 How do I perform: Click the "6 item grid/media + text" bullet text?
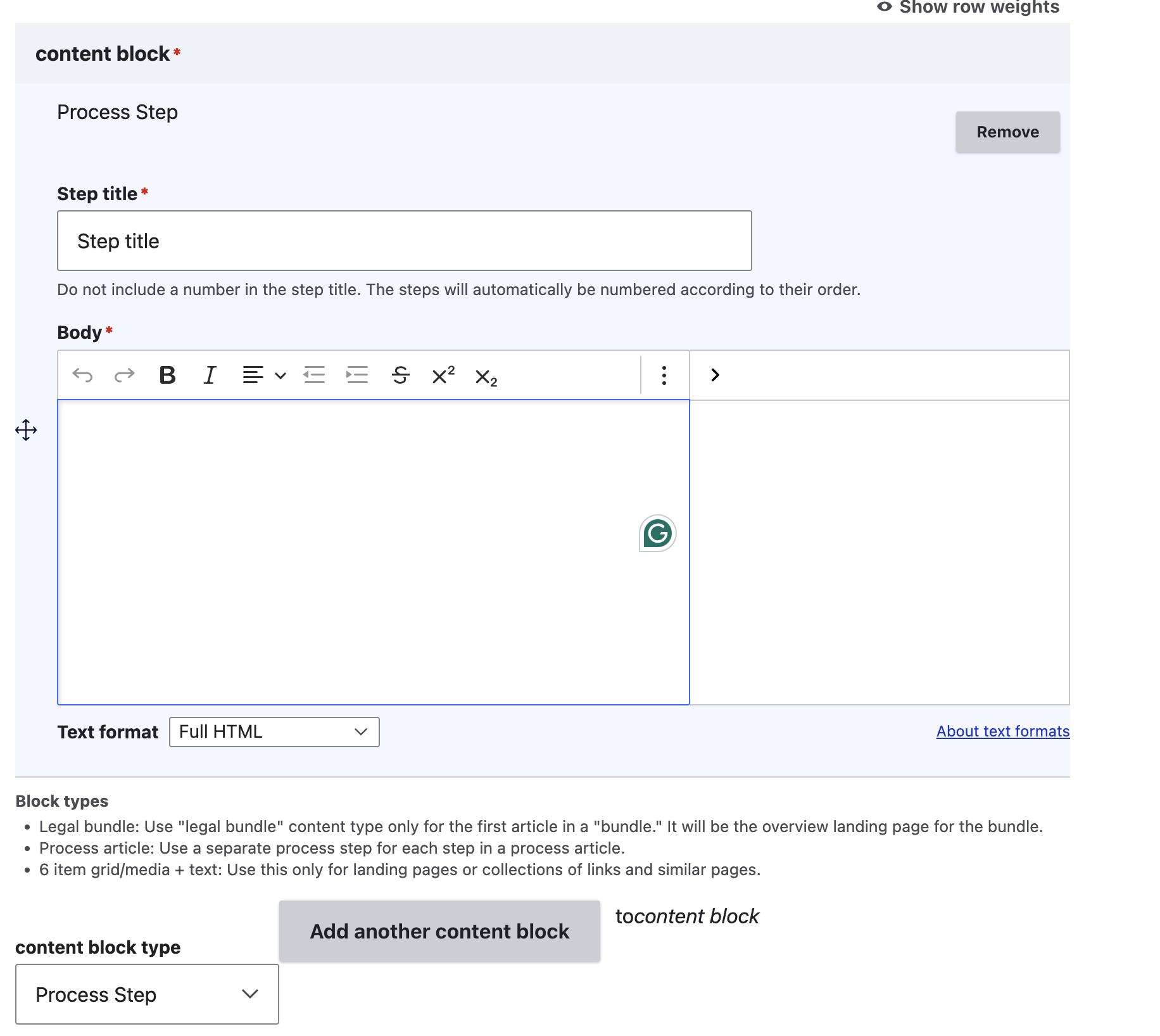400,869
